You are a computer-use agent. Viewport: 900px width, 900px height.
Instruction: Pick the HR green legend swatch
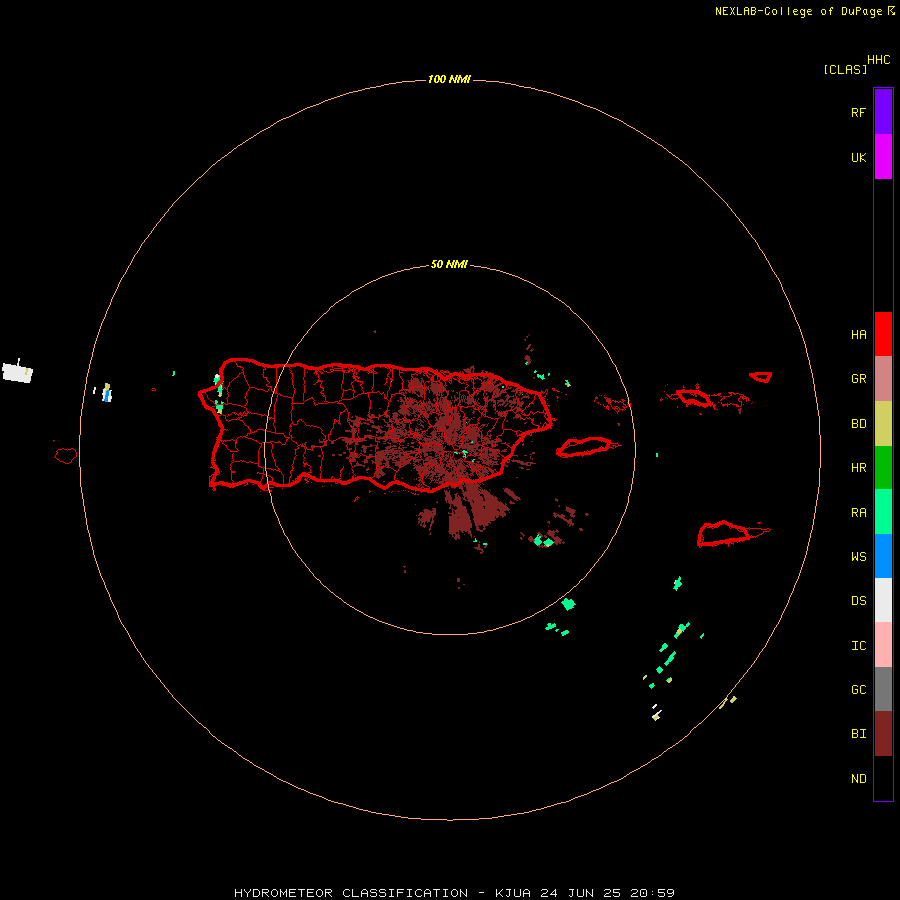pyautogui.click(x=883, y=467)
